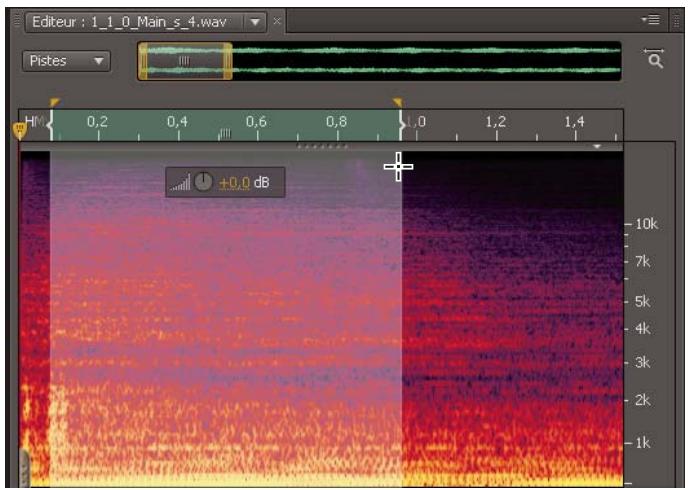Click the grip in the overview navigator
Viewport: 689px width, 490px height.
tap(184, 61)
